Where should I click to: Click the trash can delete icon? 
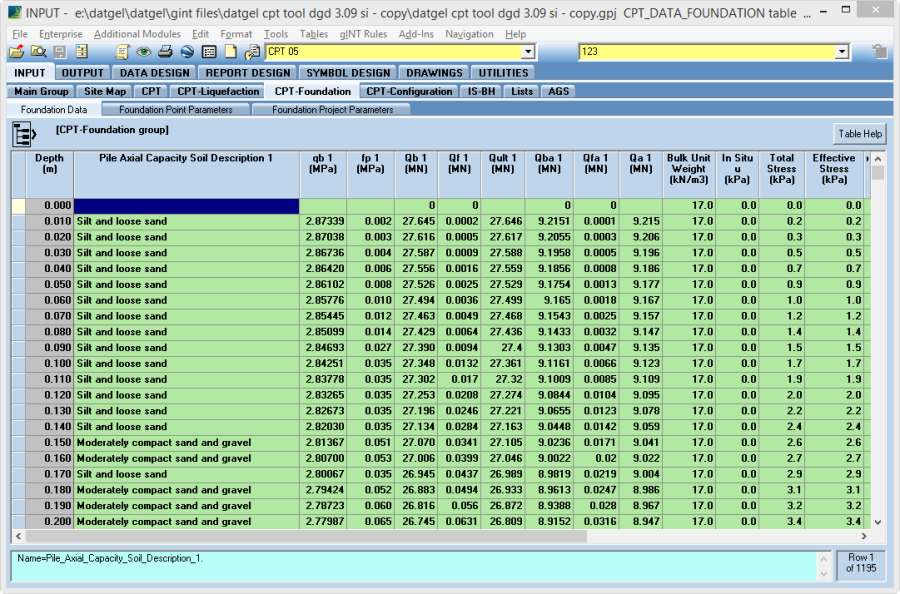879,52
